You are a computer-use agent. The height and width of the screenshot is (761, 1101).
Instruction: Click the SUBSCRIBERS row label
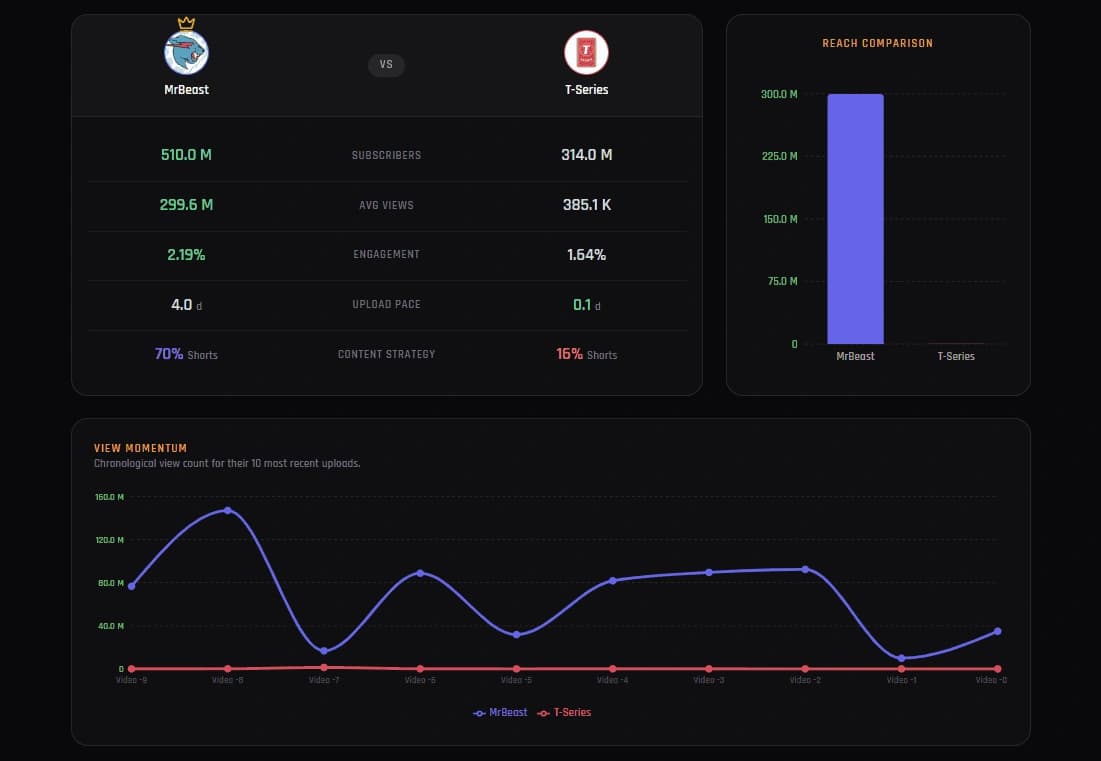pos(386,155)
